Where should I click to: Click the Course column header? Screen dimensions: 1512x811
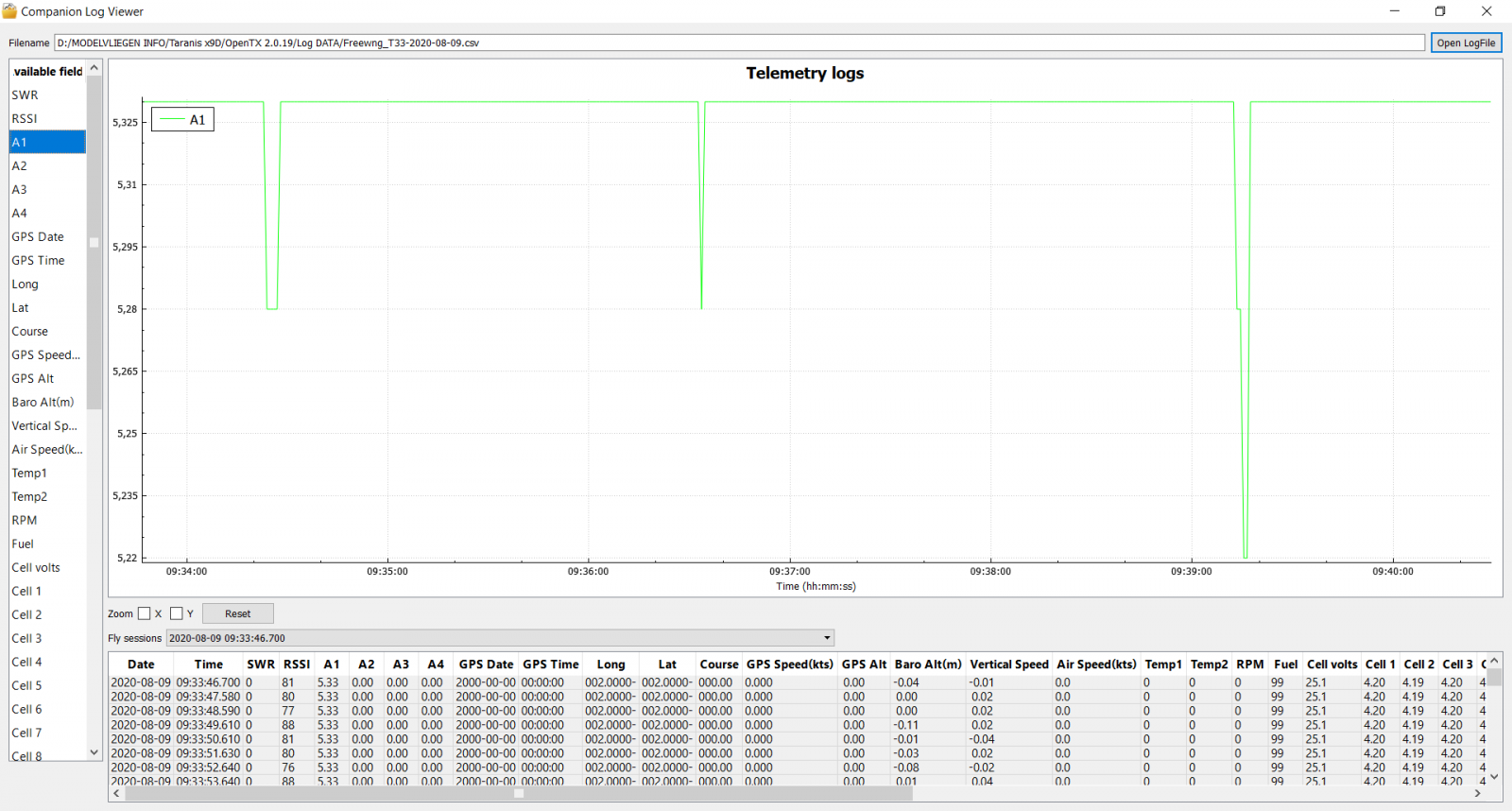pos(718,664)
